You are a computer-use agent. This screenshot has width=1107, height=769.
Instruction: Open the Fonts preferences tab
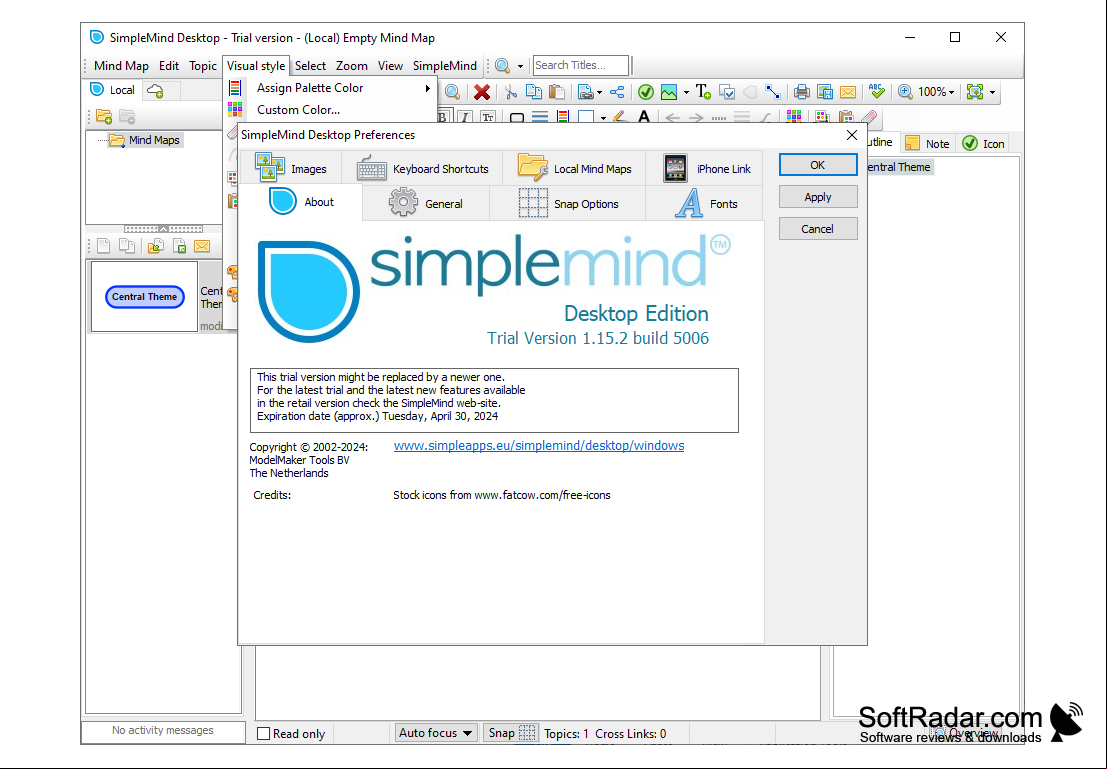705,203
